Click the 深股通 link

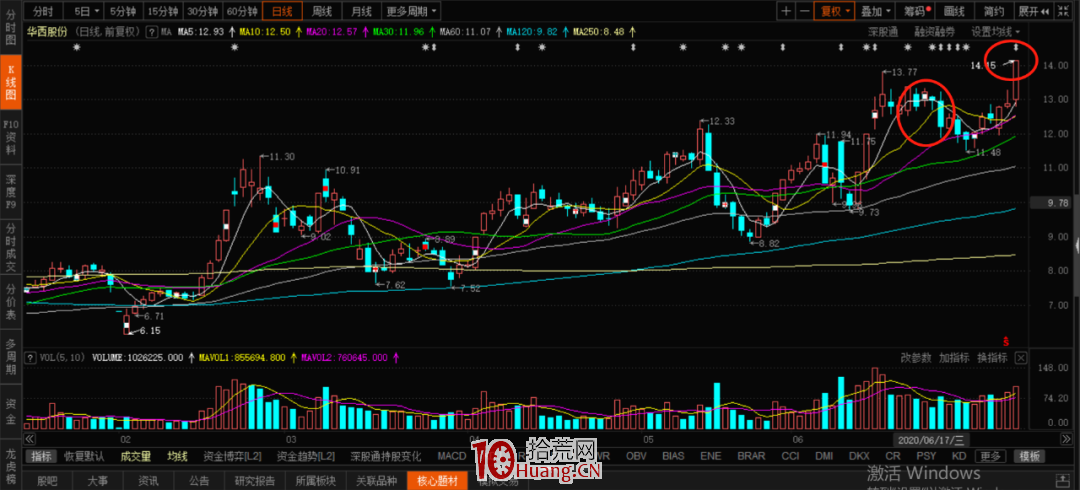coord(883,32)
